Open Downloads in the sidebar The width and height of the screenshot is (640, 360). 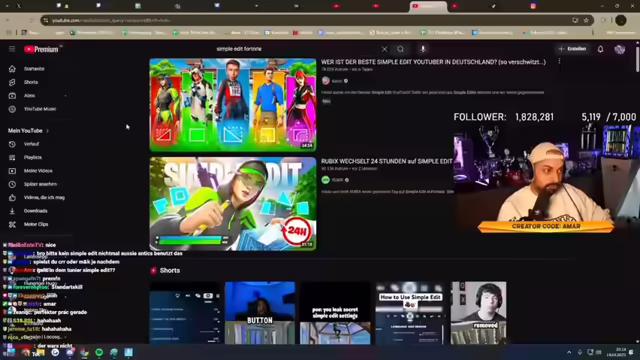(x=37, y=211)
